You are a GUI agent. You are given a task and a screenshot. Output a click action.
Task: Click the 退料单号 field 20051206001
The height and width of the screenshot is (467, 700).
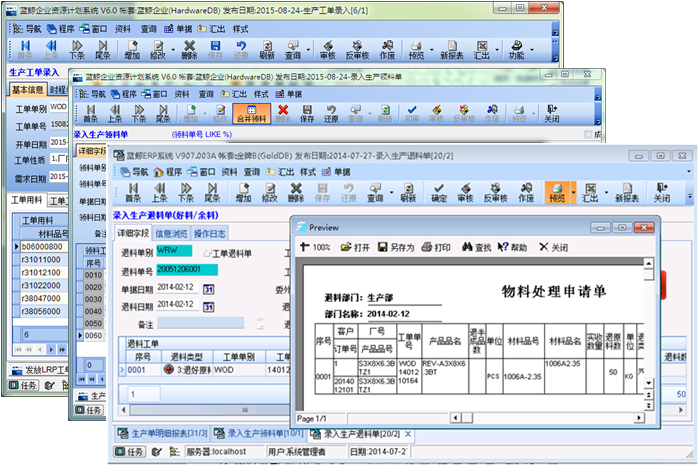coord(187,270)
